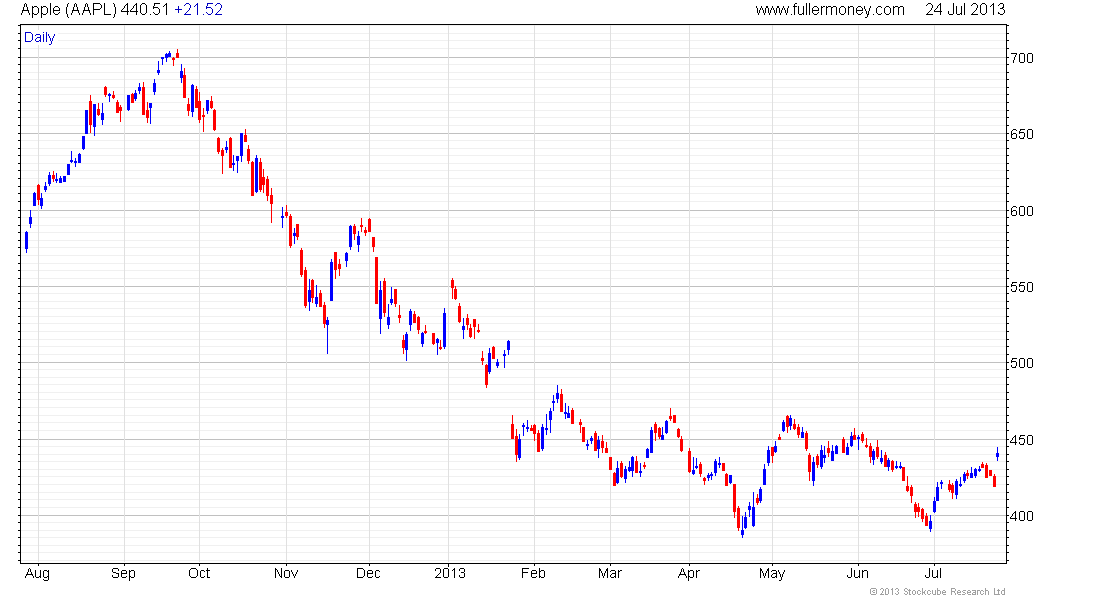
Task: Click the long-wick November candle reaching 505
Action: click(328, 335)
